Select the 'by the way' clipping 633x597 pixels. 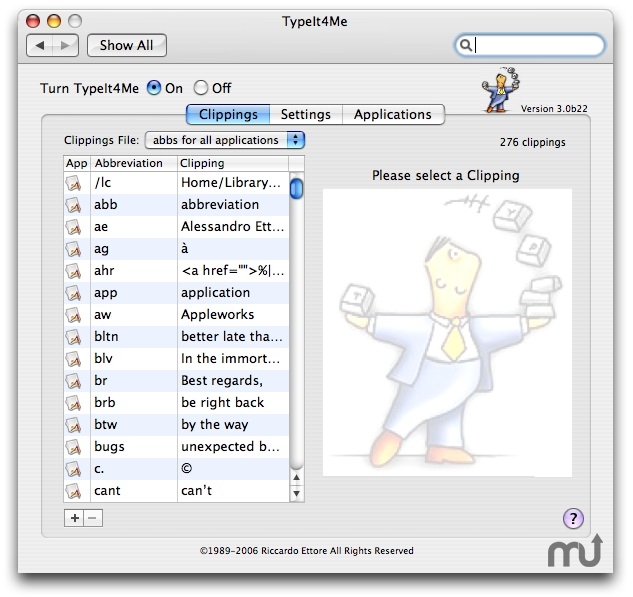[x=215, y=425]
